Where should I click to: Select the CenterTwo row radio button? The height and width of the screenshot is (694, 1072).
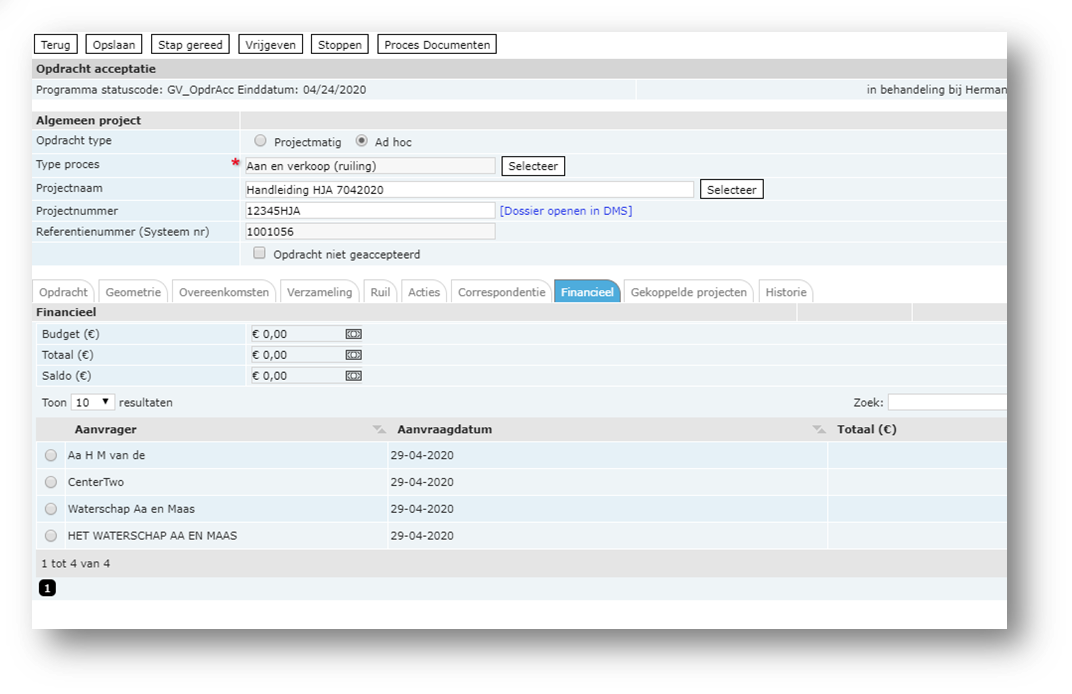pos(51,482)
